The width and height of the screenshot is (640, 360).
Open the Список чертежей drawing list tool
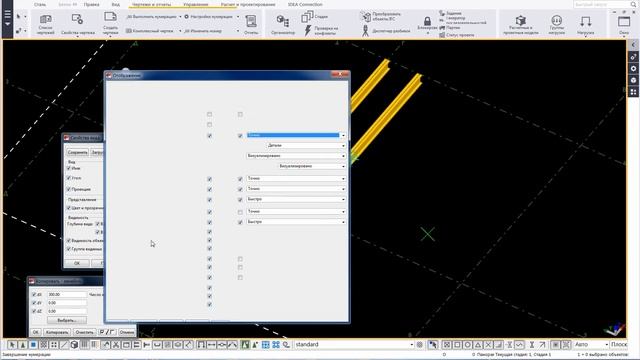[x=45, y=24]
